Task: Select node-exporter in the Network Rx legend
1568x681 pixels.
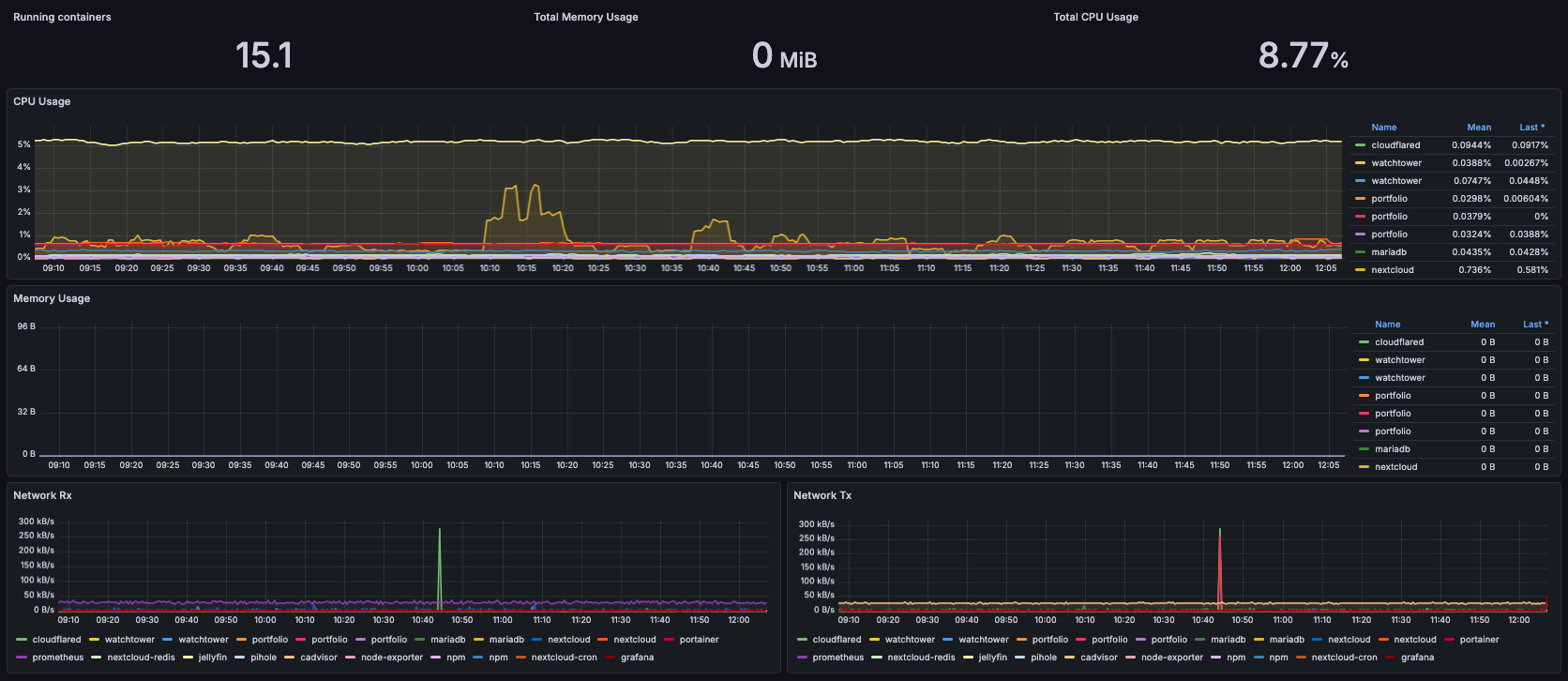Action: [392, 658]
